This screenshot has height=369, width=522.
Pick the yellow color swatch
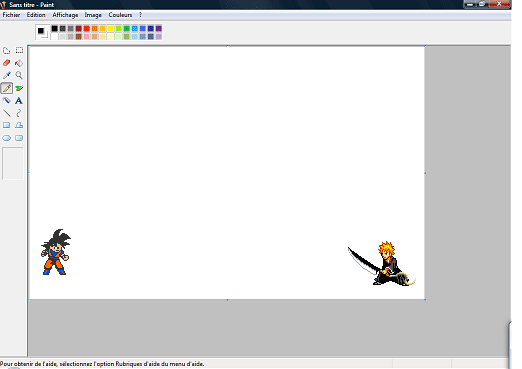[x=111, y=29]
